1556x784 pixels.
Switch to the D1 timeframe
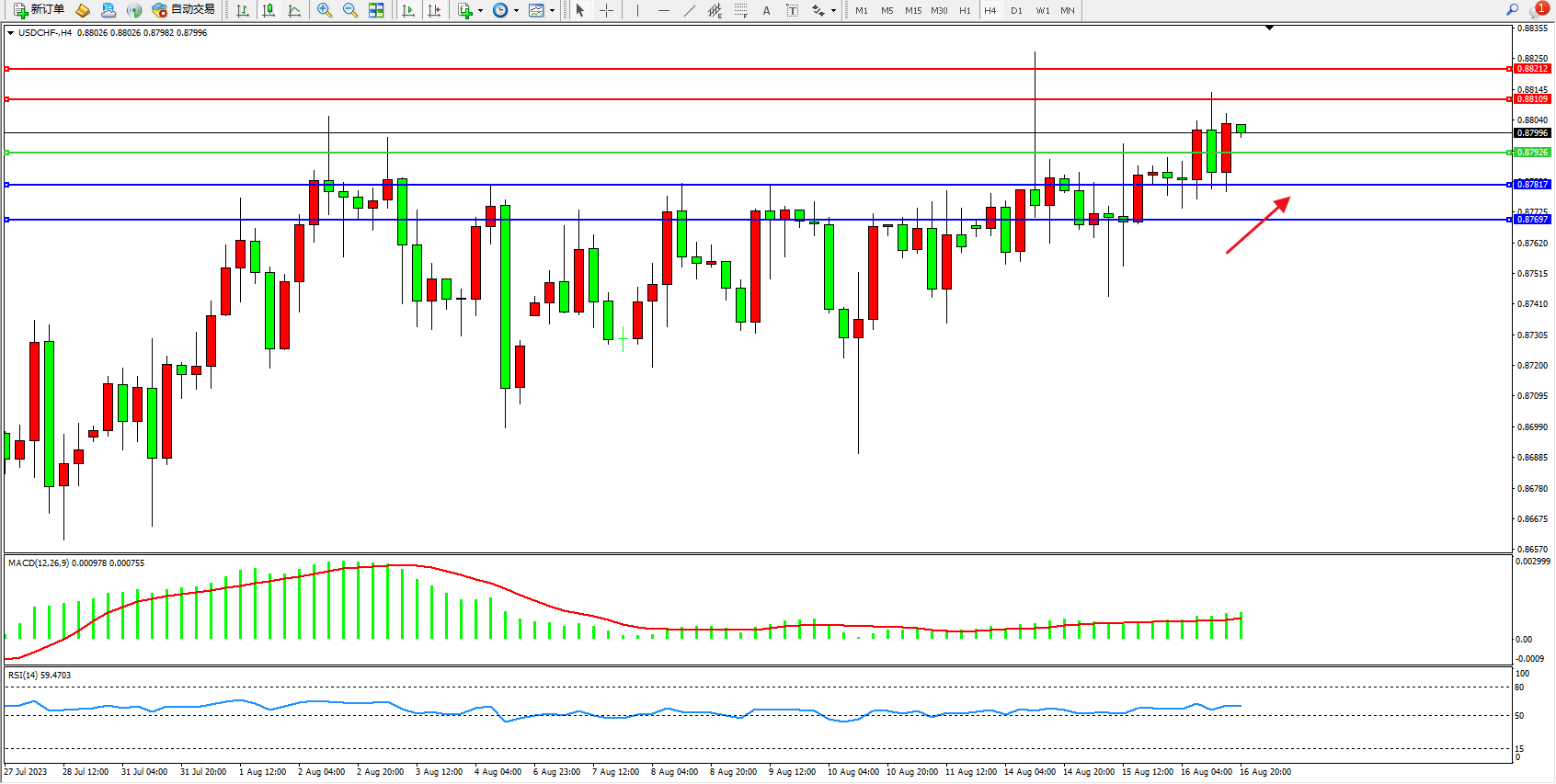point(1016,11)
